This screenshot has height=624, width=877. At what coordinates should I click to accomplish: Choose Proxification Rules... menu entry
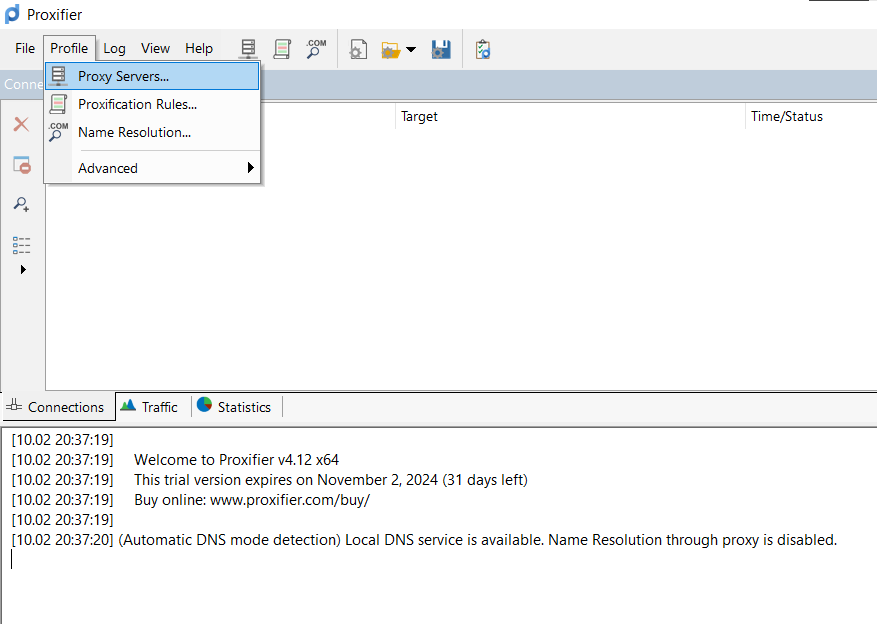point(152,104)
